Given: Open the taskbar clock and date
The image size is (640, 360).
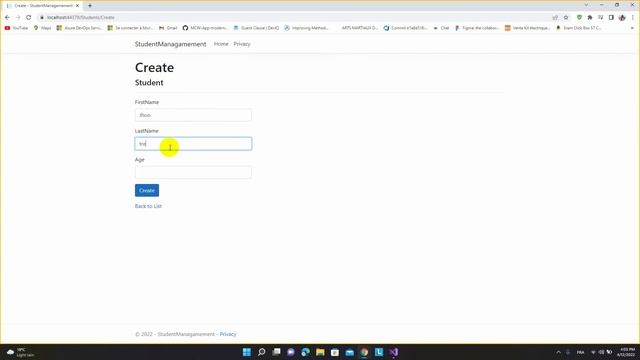Looking at the screenshot, I should pyautogui.click(x=627, y=352).
